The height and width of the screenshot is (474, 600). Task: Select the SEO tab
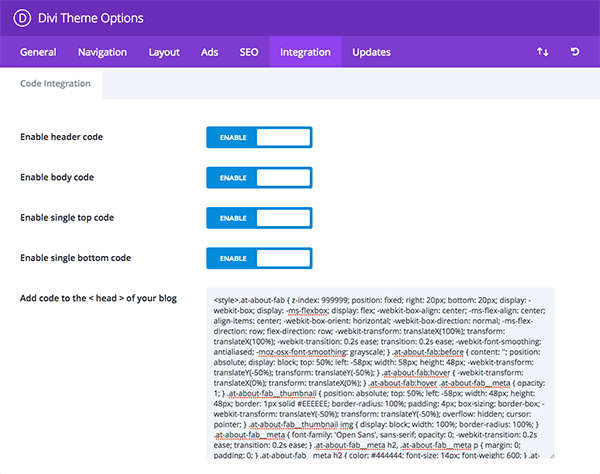pos(249,52)
